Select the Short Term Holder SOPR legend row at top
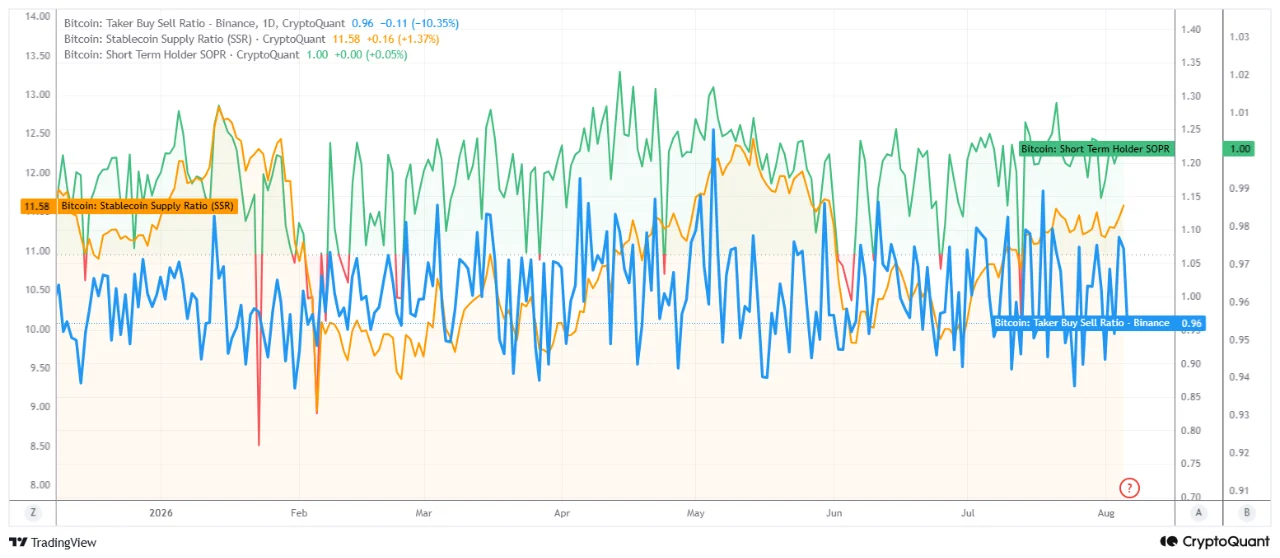This screenshot has width=1280, height=558. [x=235, y=54]
